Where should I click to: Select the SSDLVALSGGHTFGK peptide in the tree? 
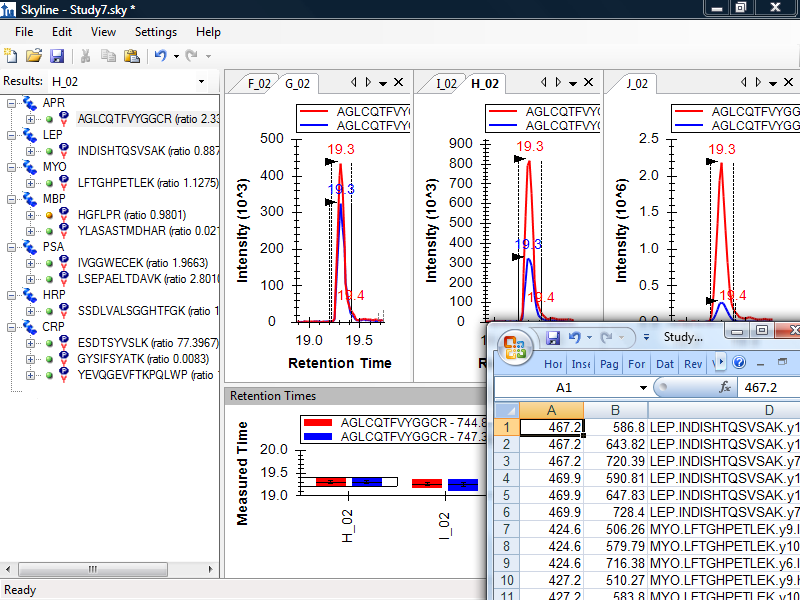click(x=149, y=311)
